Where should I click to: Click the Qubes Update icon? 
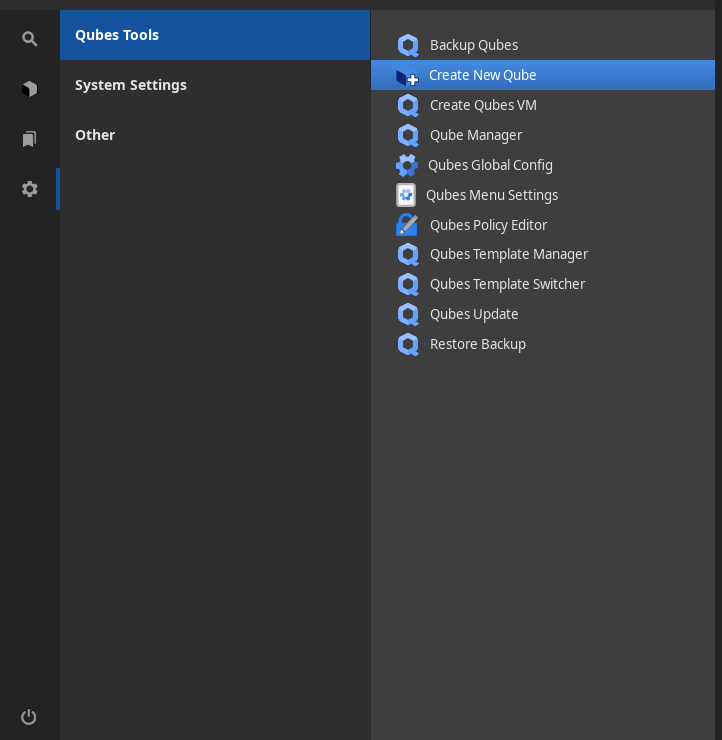tap(408, 314)
